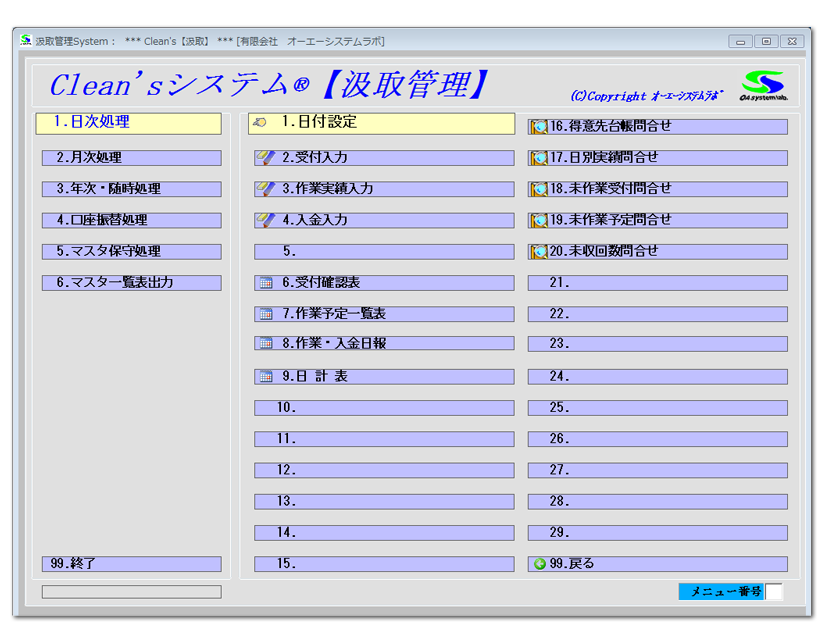Open 16.得意先台帳問合せ
The width and height of the screenshot is (820, 640).
(658, 127)
